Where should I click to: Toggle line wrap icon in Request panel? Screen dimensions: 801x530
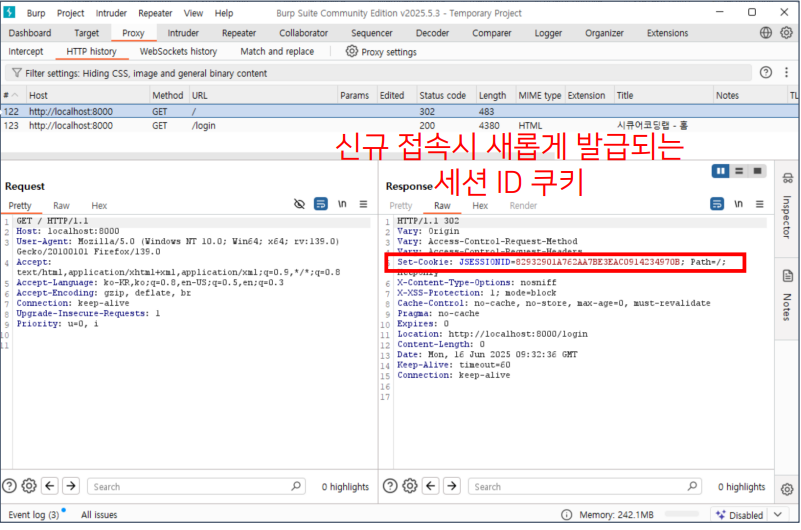[x=321, y=204]
